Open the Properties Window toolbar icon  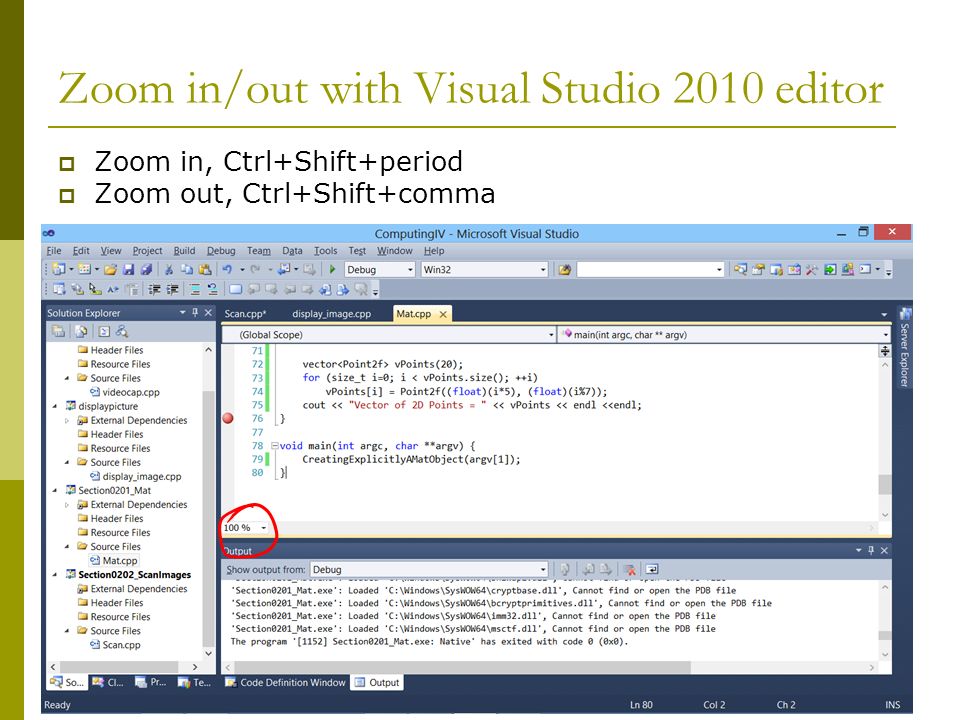click(759, 269)
